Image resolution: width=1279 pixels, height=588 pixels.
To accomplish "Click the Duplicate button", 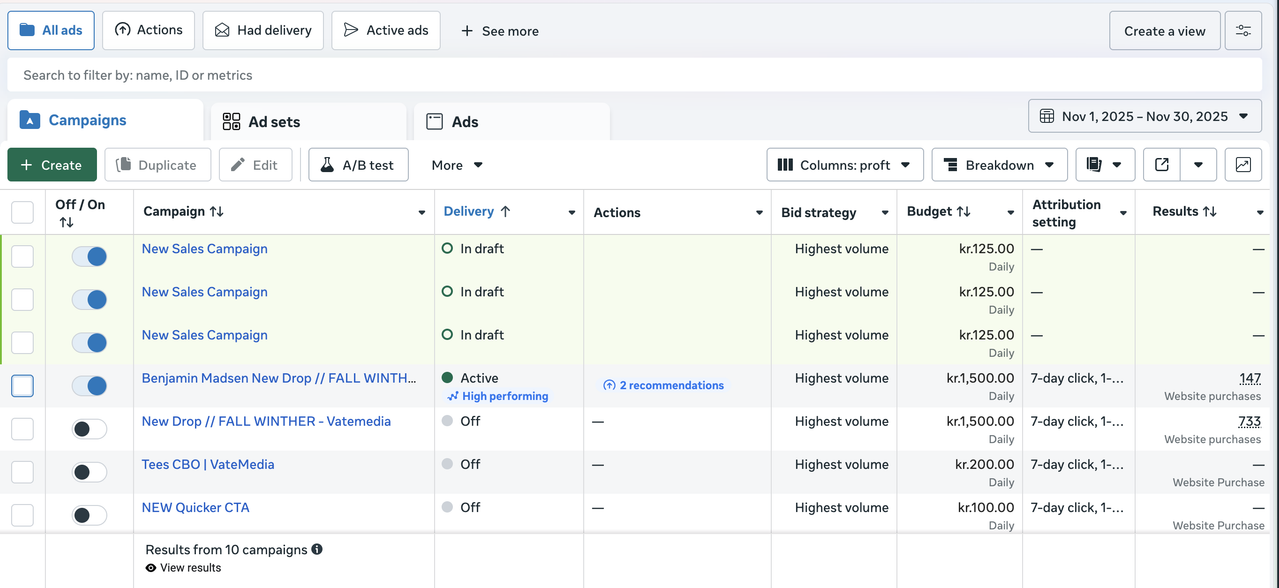I will point(158,165).
